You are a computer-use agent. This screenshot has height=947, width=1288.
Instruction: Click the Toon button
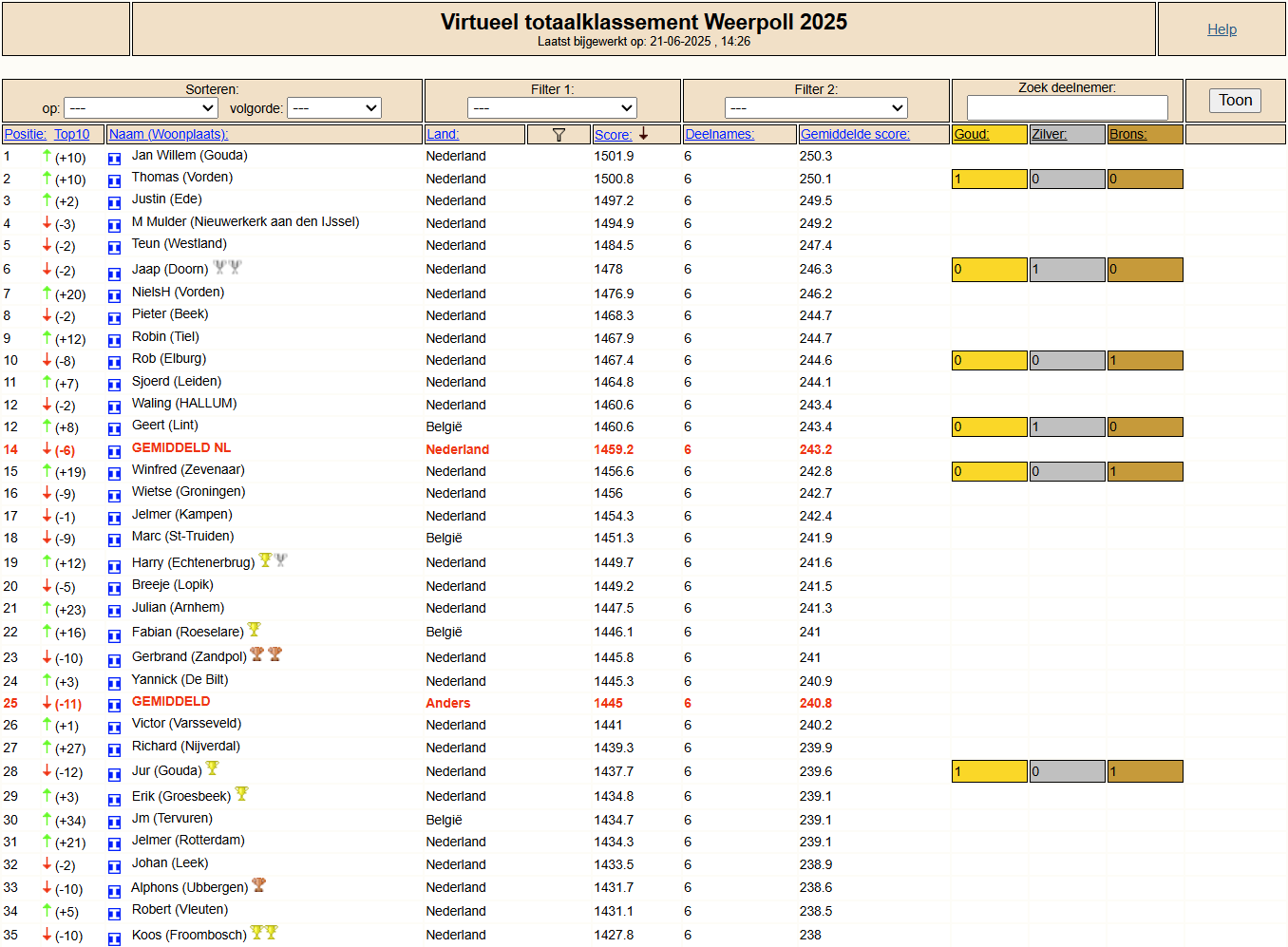(x=1235, y=101)
